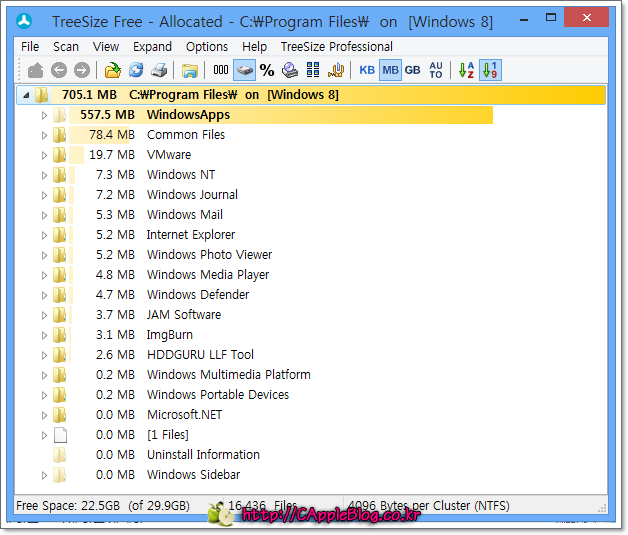Minimize the TreeSize Free window
The width and height of the screenshot is (628, 535).
pos(524,19)
